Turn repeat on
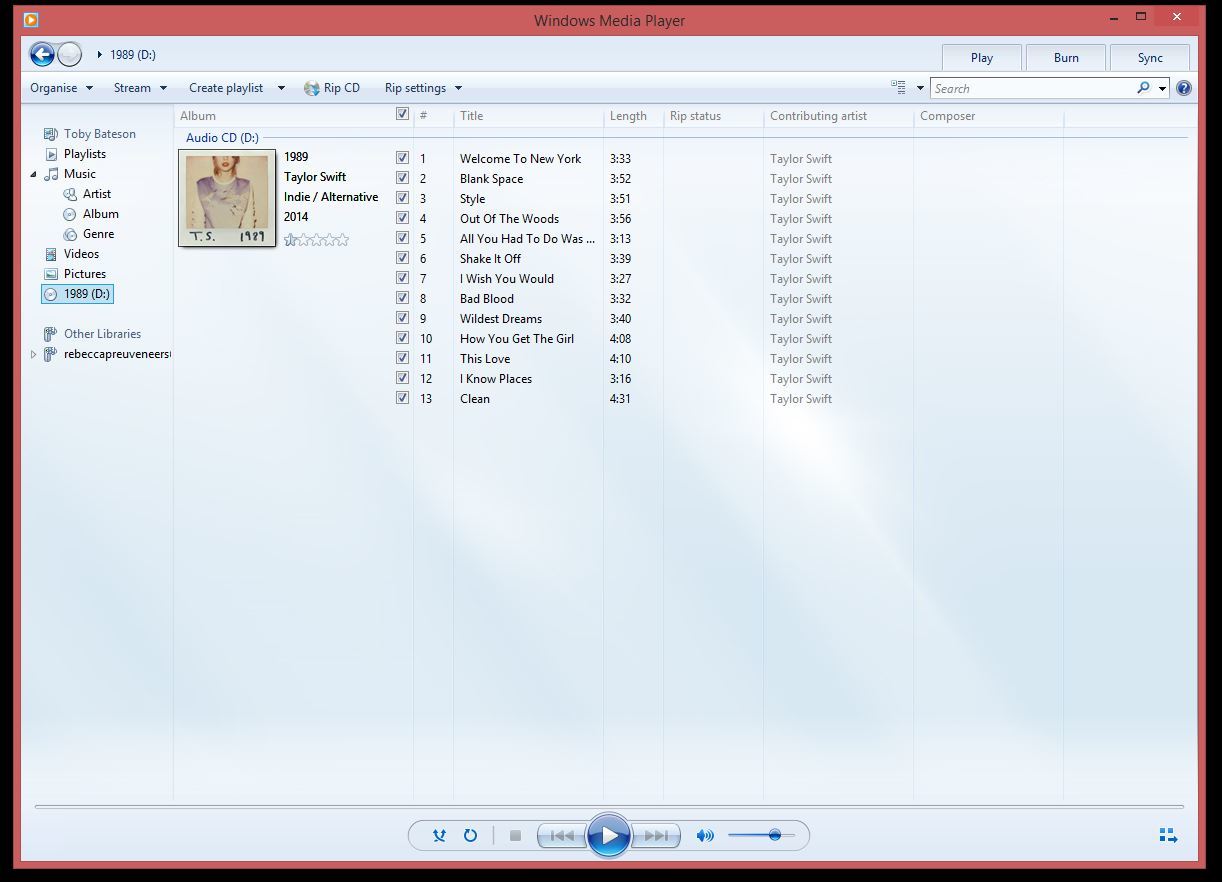The height and width of the screenshot is (882, 1222). point(470,835)
